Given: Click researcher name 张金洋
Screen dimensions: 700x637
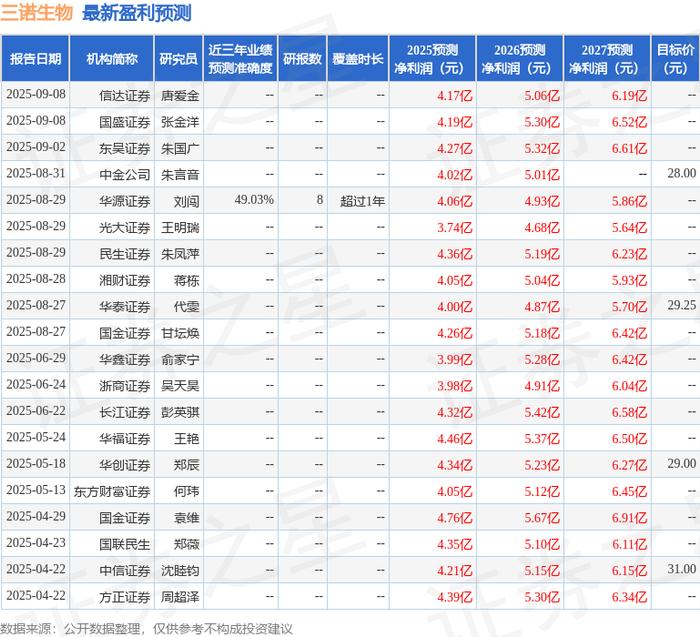Looking at the screenshot, I should click(x=180, y=122).
